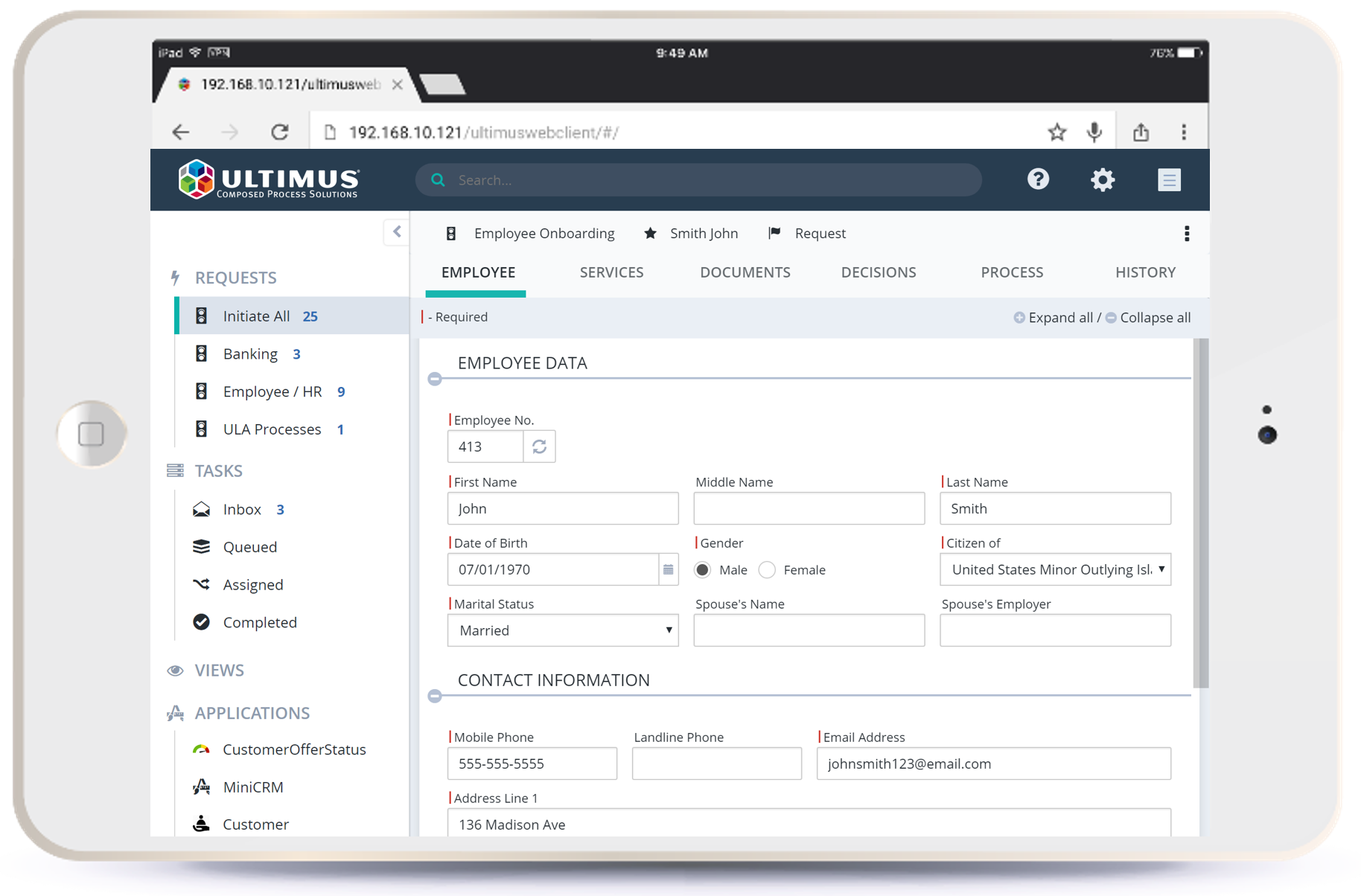Image resolution: width=1361 pixels, height=896 pixels.
Task: Click the Email Address field
Action: (x=994, y=764)
